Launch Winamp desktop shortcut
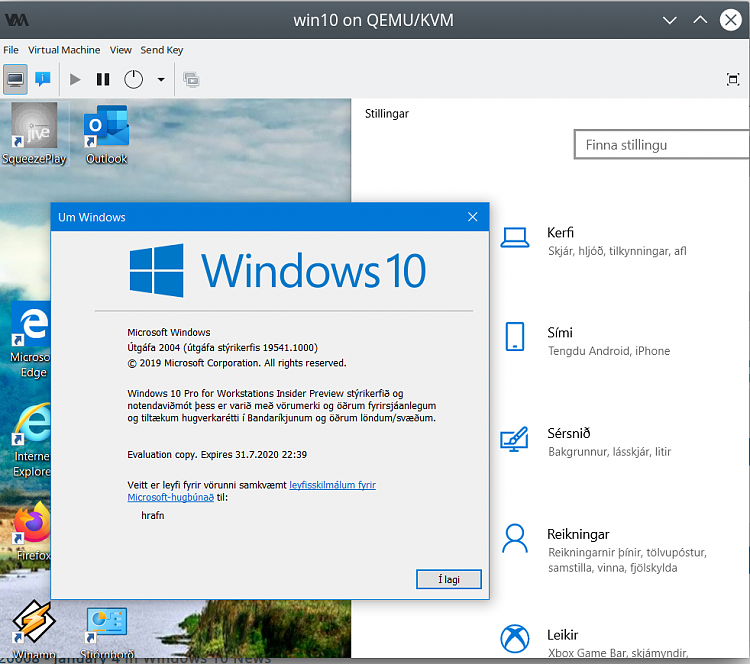The image size is (750, 664). click(34, 630)
